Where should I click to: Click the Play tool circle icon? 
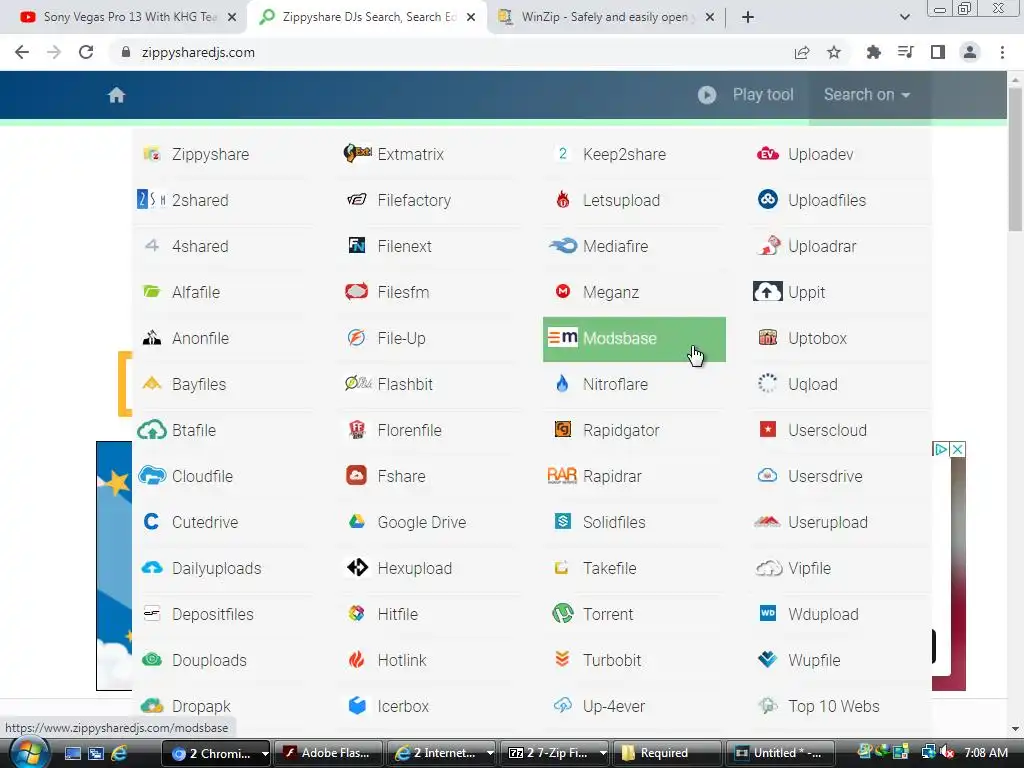coord(707,95)
